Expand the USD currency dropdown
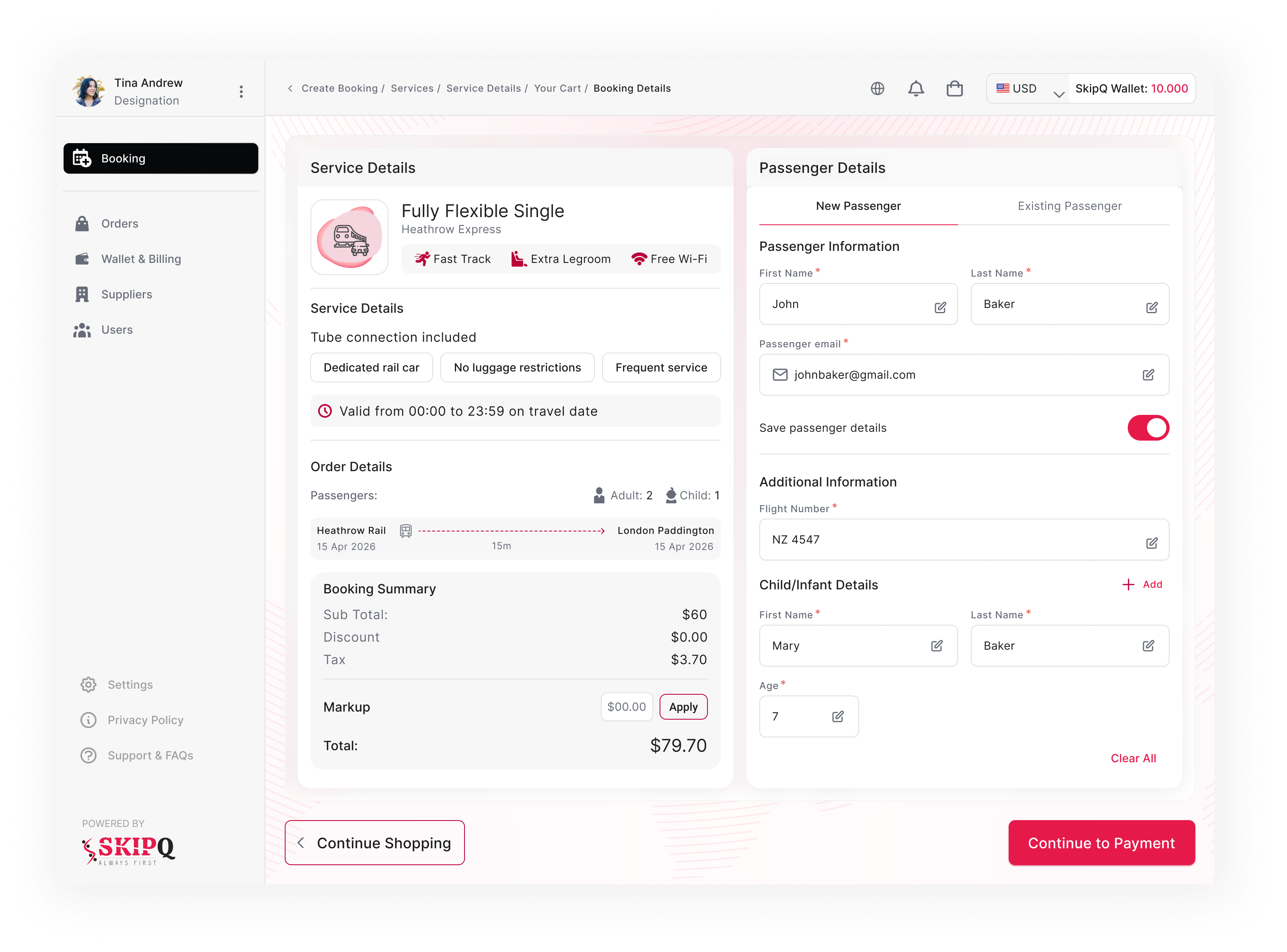The height and width of the screenshot is (952, 1287). (1028, 89)
